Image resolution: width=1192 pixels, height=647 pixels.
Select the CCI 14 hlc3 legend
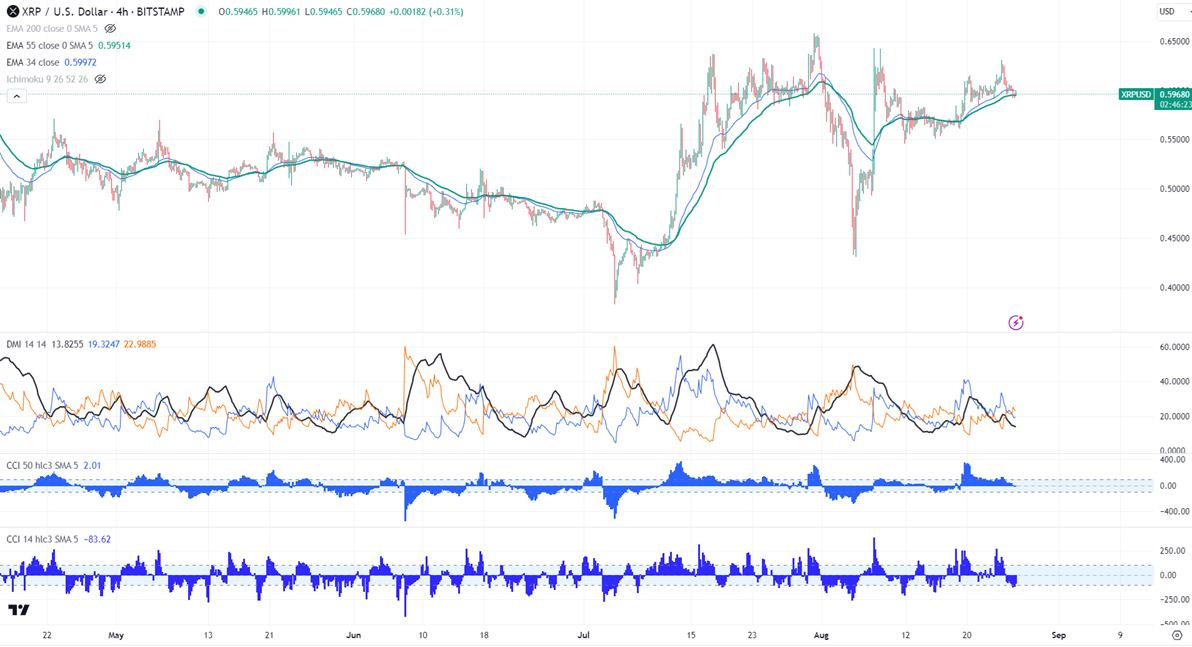[42, 539]
